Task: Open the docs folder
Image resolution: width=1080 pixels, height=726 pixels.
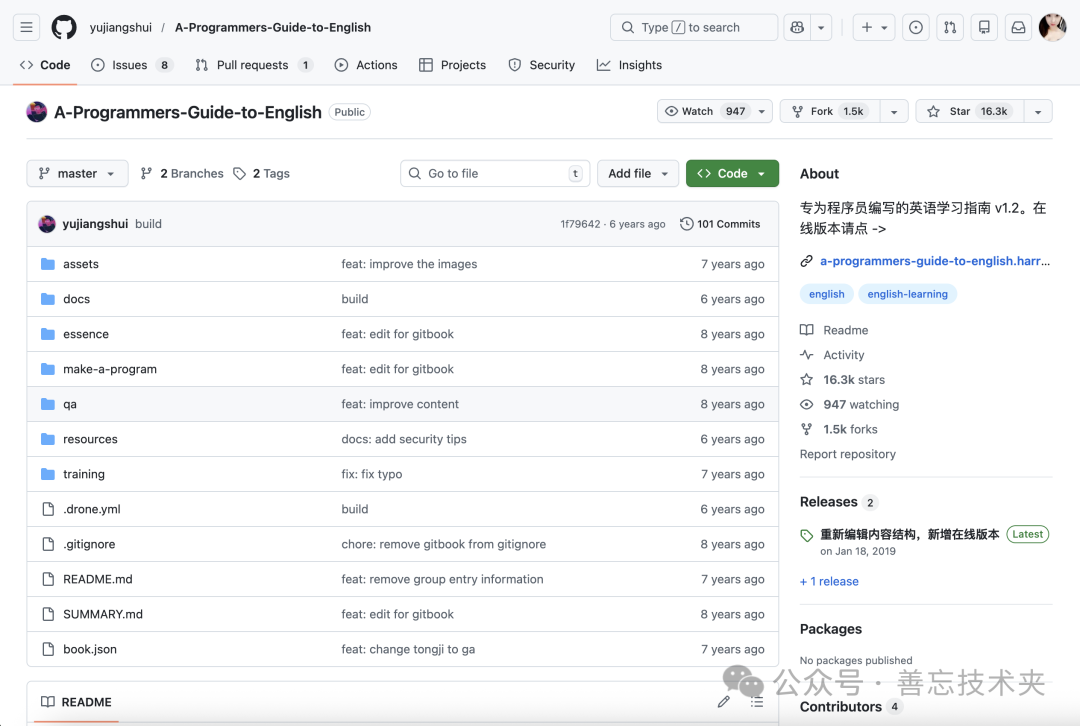Action: click(76, 298)
